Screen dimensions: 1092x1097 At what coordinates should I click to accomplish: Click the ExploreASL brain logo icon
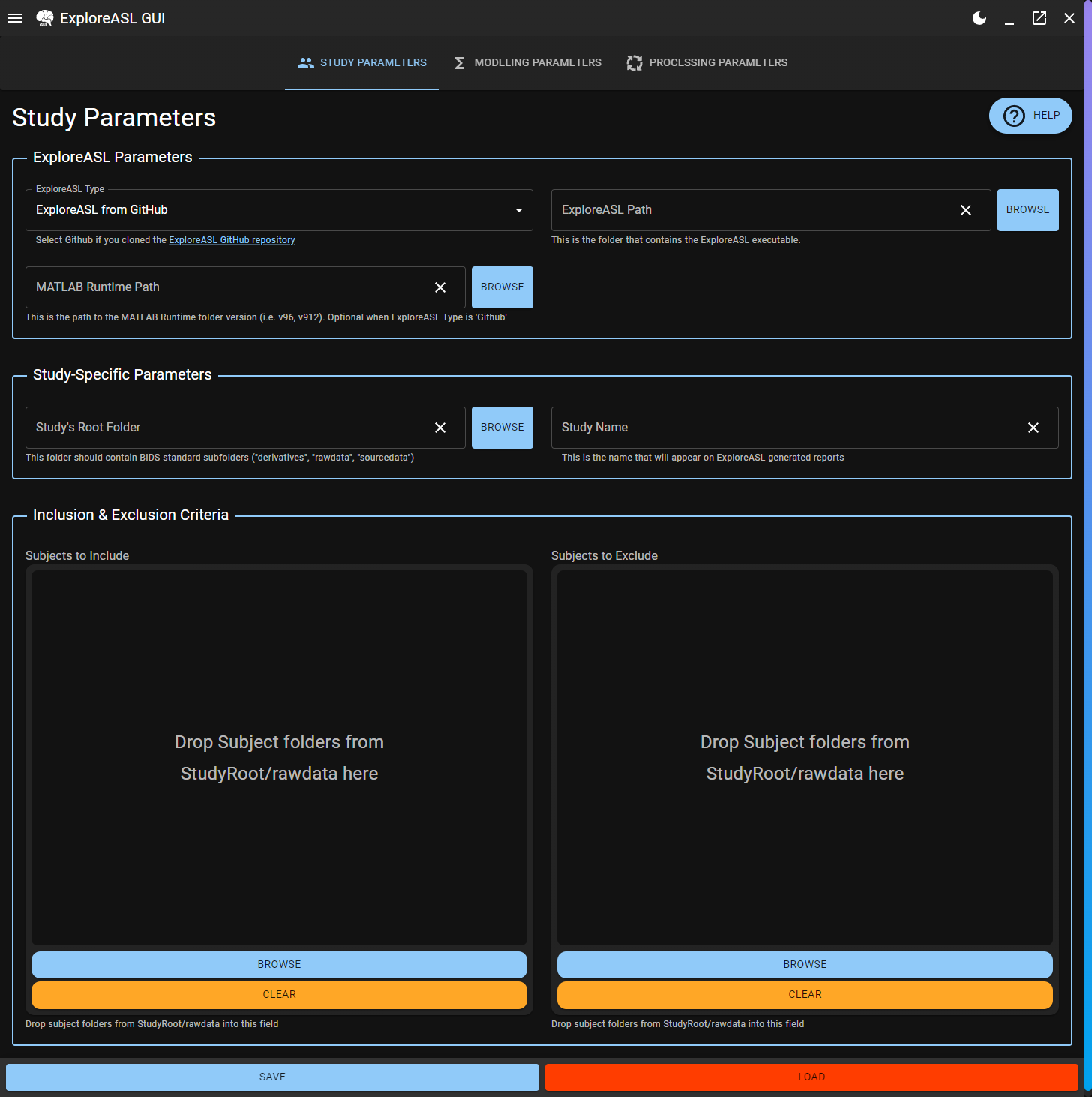[45, 18]
